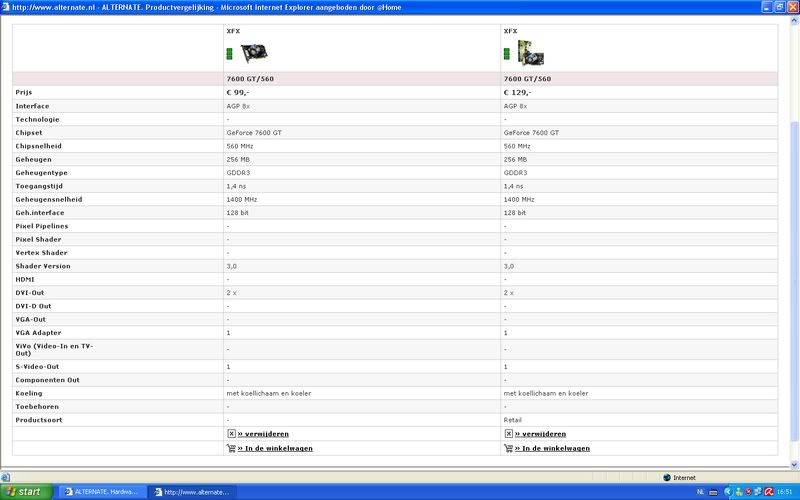Click the 'Koeling' row label

[29, 393]
